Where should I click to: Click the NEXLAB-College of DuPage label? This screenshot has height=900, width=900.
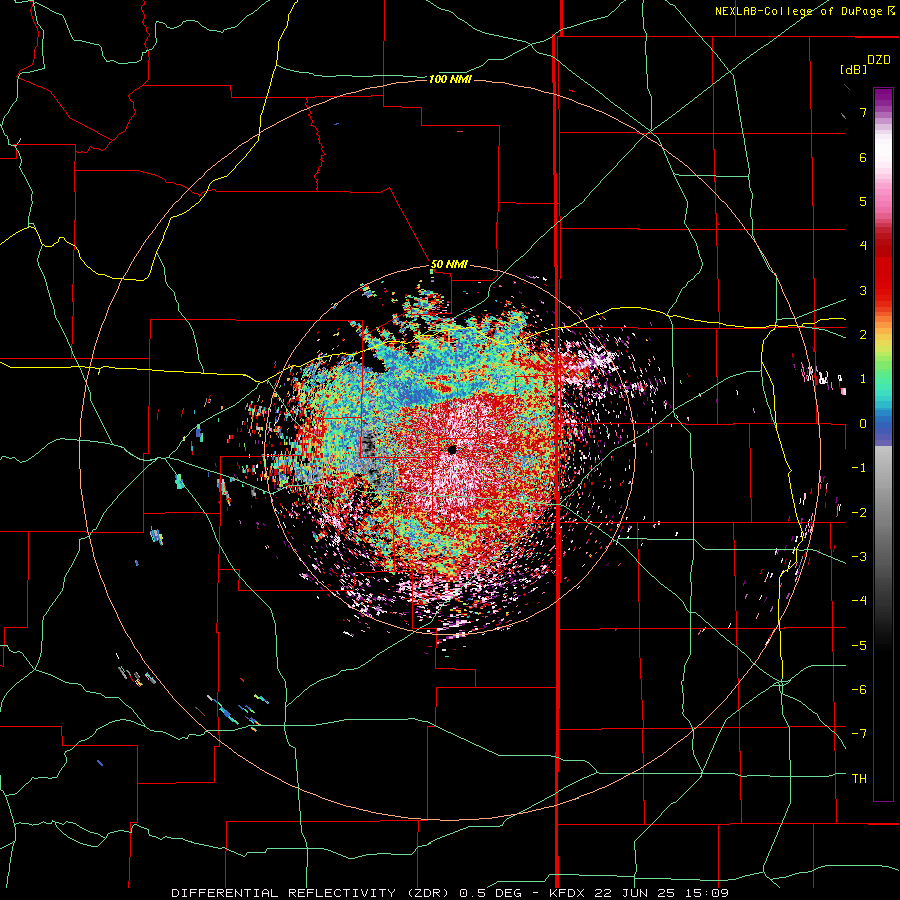pos(804,11)
